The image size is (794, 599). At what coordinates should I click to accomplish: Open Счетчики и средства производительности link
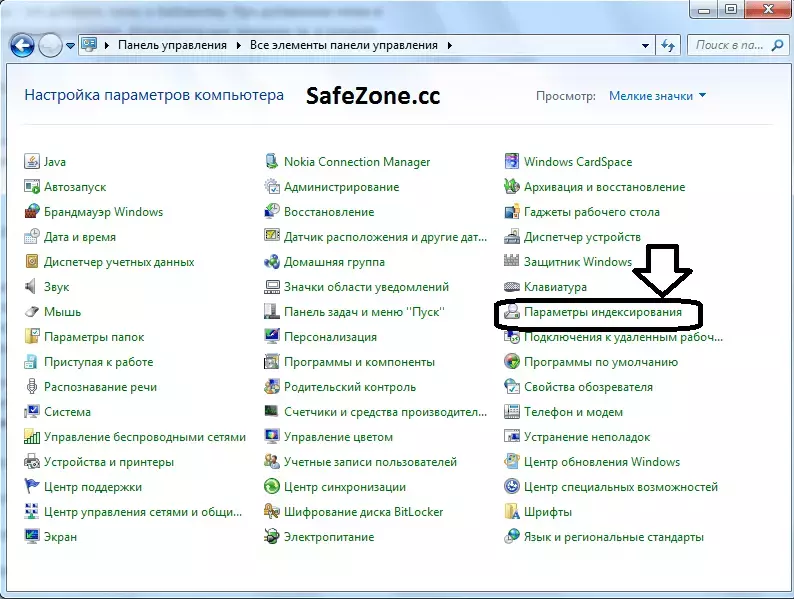385,412
